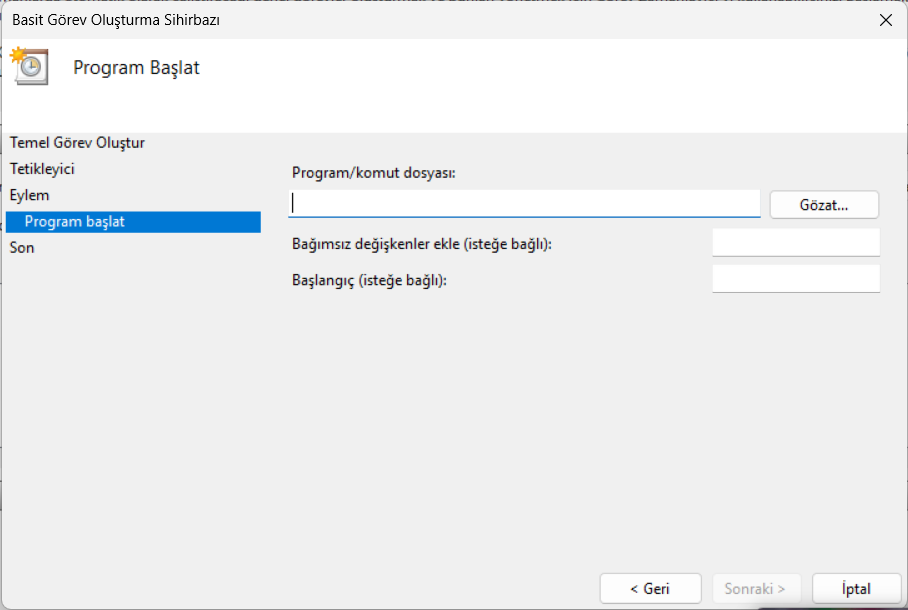Click the Program Başlat heading text
908x610 pixels.
[x=136, y=68]
